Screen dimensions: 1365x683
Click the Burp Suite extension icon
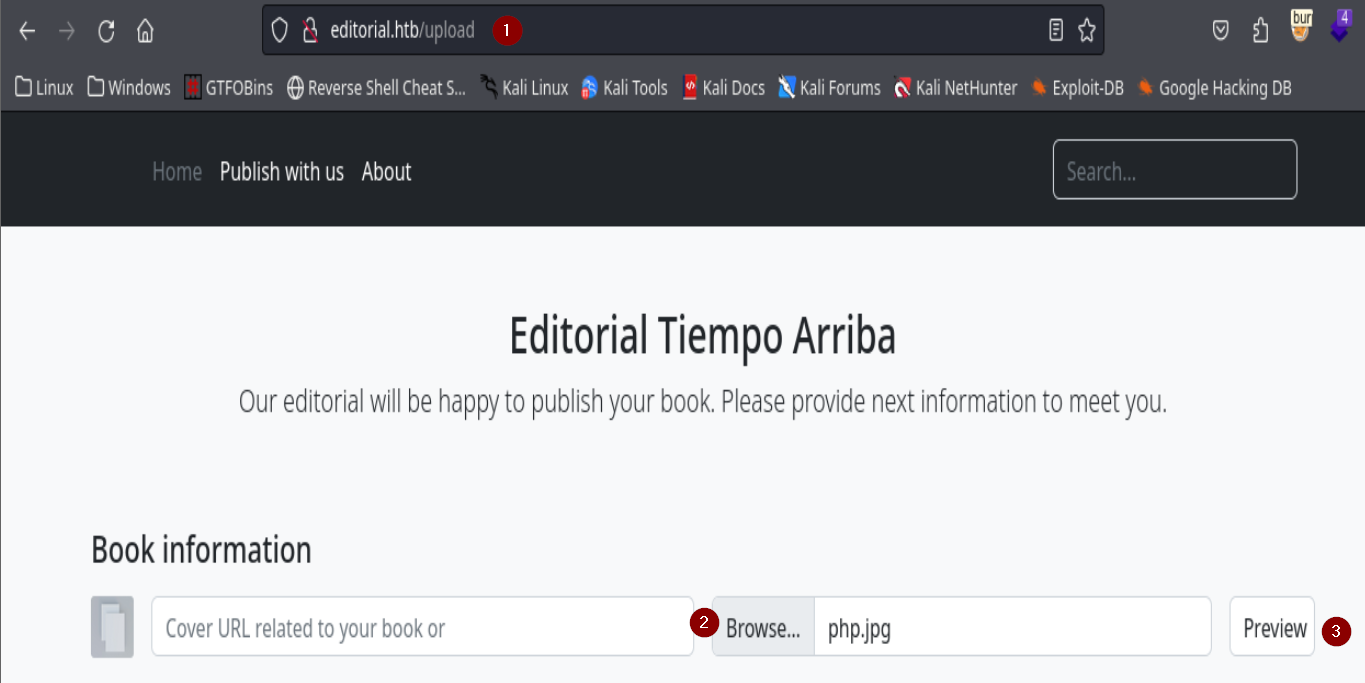(x=1301, y=25)
